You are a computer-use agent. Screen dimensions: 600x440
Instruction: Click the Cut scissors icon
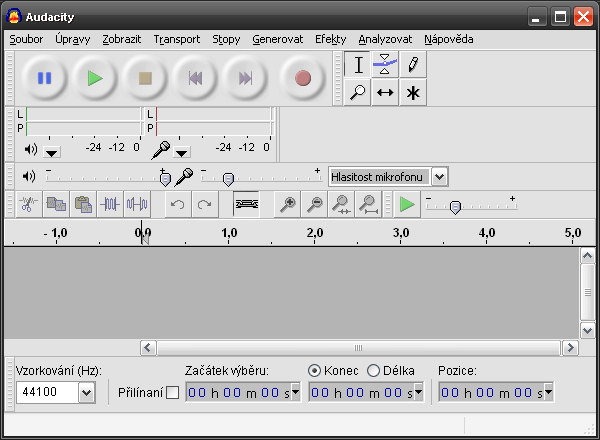tap(29, 204)
